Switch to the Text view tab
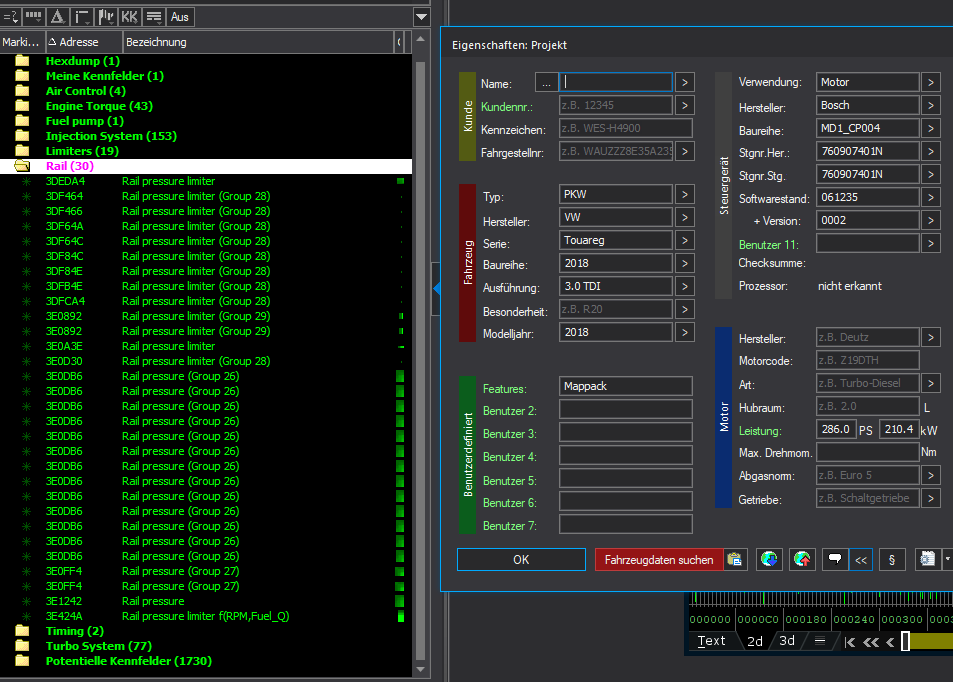Screen dimensions: 953x682 (712, 641)
